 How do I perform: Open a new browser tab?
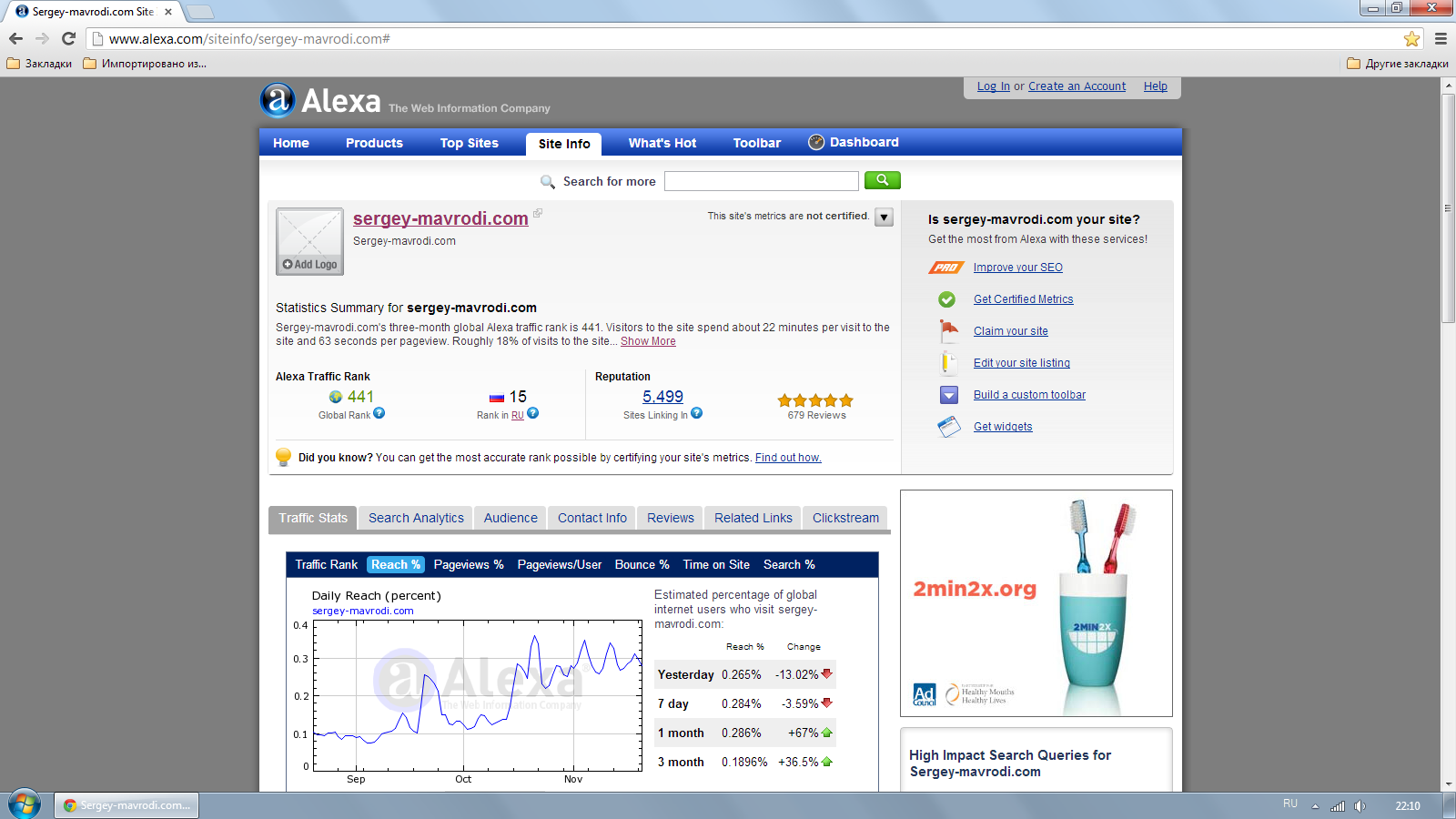[199, 12]
